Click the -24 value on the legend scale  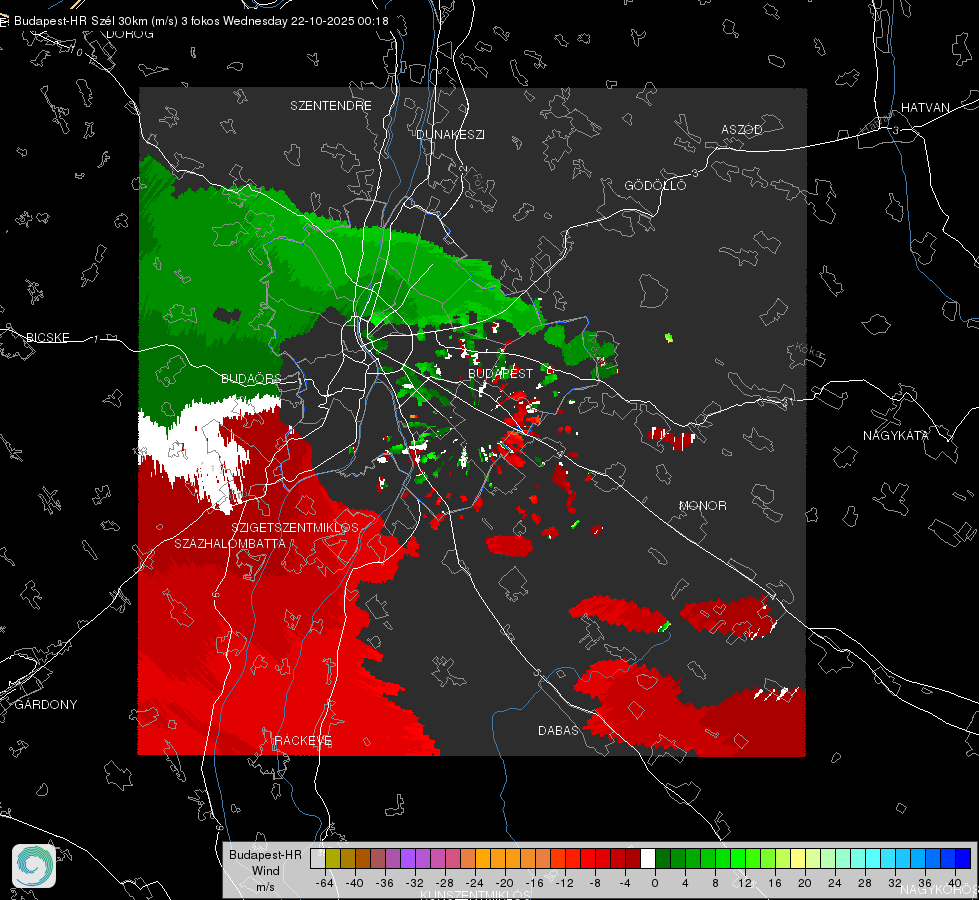[x=475, y=883]
